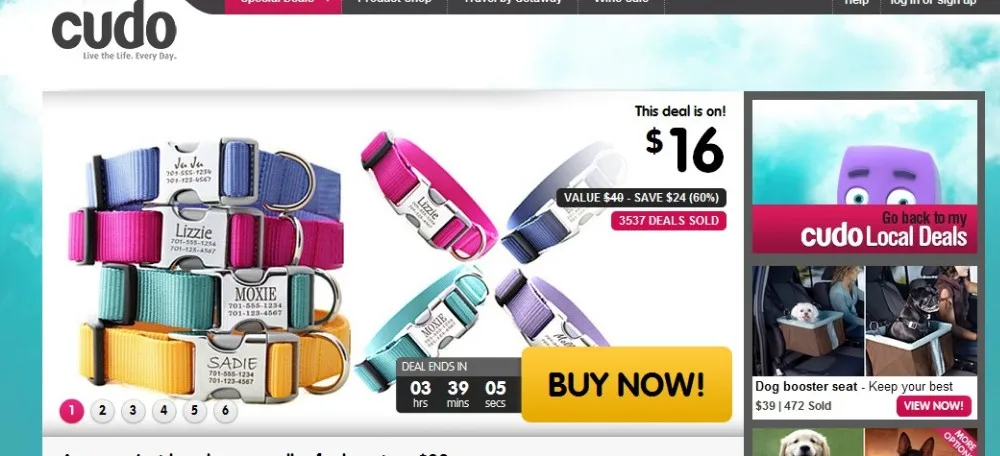Open the Travel by Getaway tab

pyautogui.click(x=513, y=4)
